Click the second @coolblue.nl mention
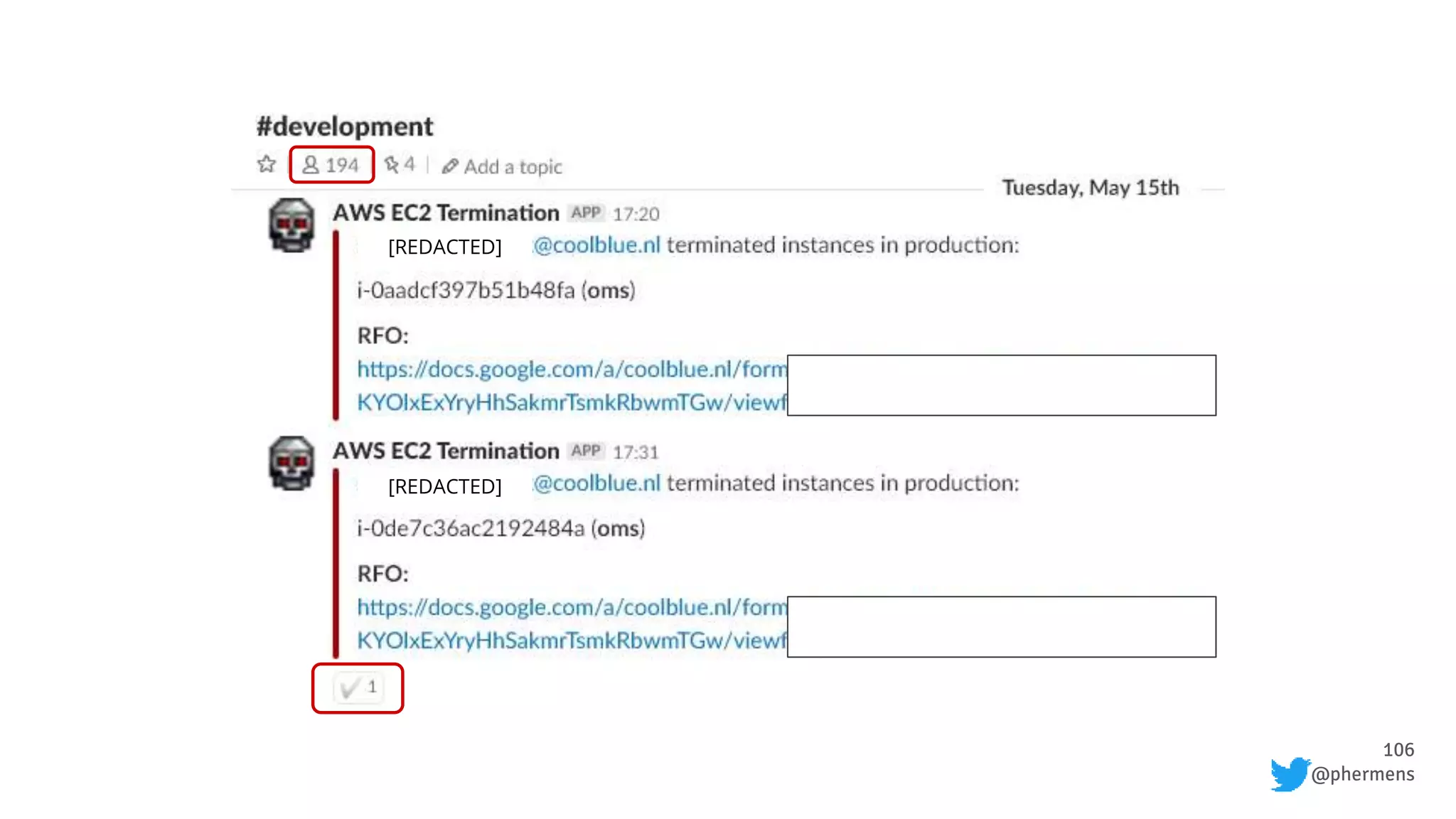The height and width of the screenshot is (819, 1456). pos(597,483)
